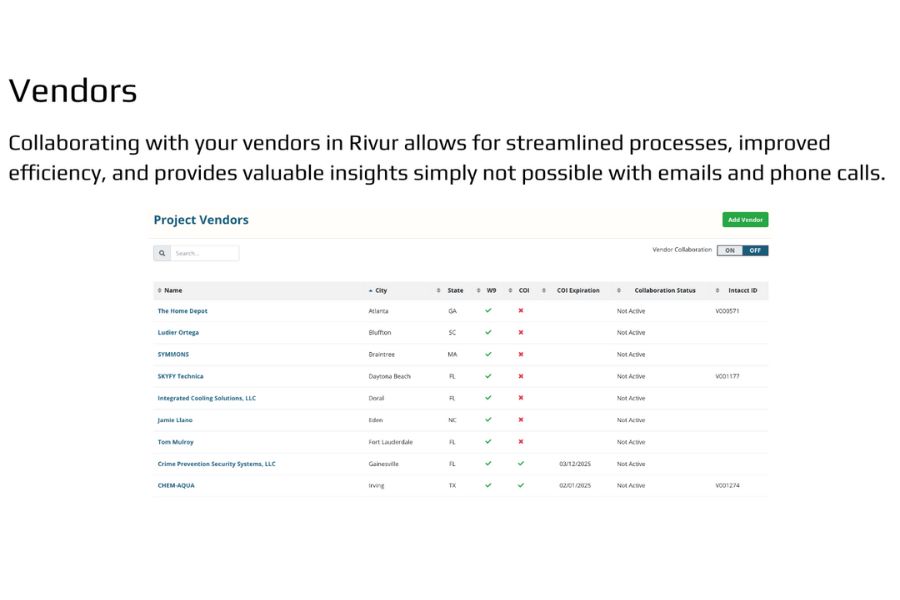Screen dimensions: 900x600
Task: Open the Ludier Ortega vendor link
Action: tap(178, 332)
